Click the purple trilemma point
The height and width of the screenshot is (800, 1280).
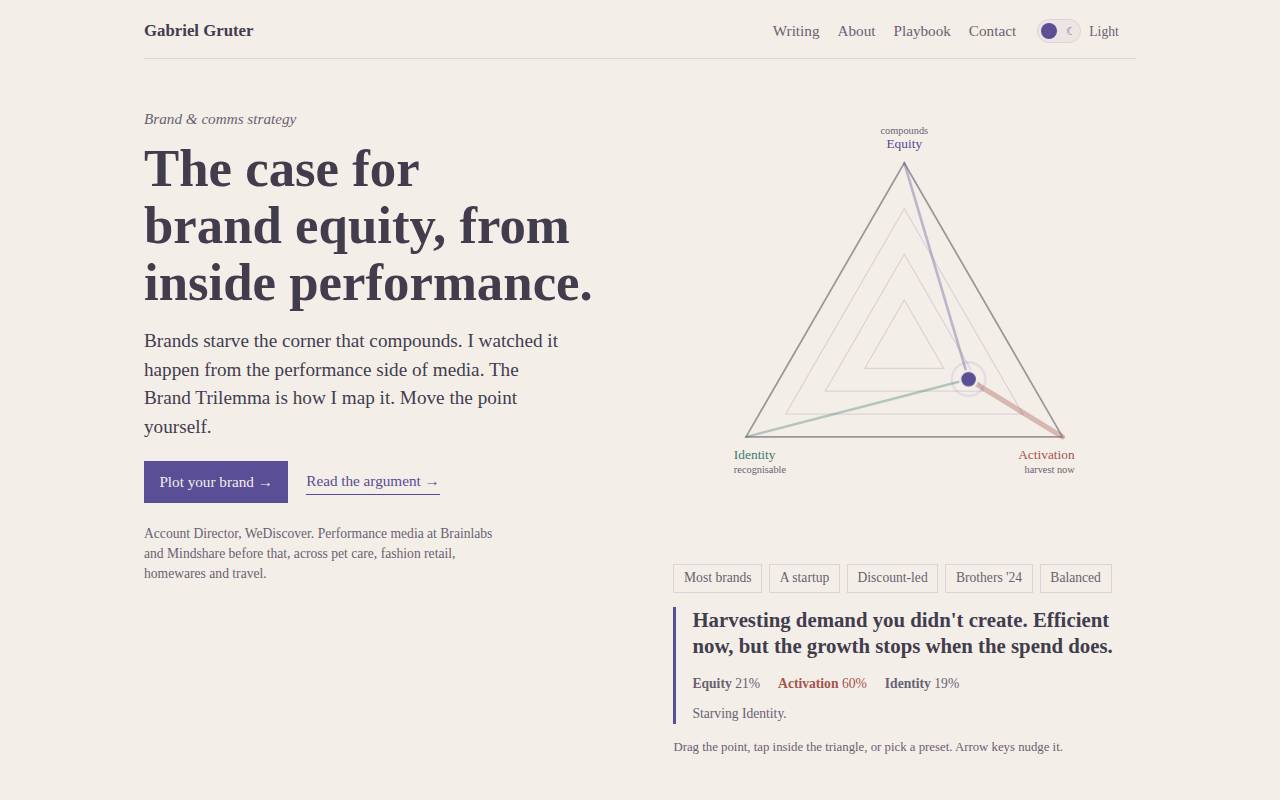[x=968, y=379]
